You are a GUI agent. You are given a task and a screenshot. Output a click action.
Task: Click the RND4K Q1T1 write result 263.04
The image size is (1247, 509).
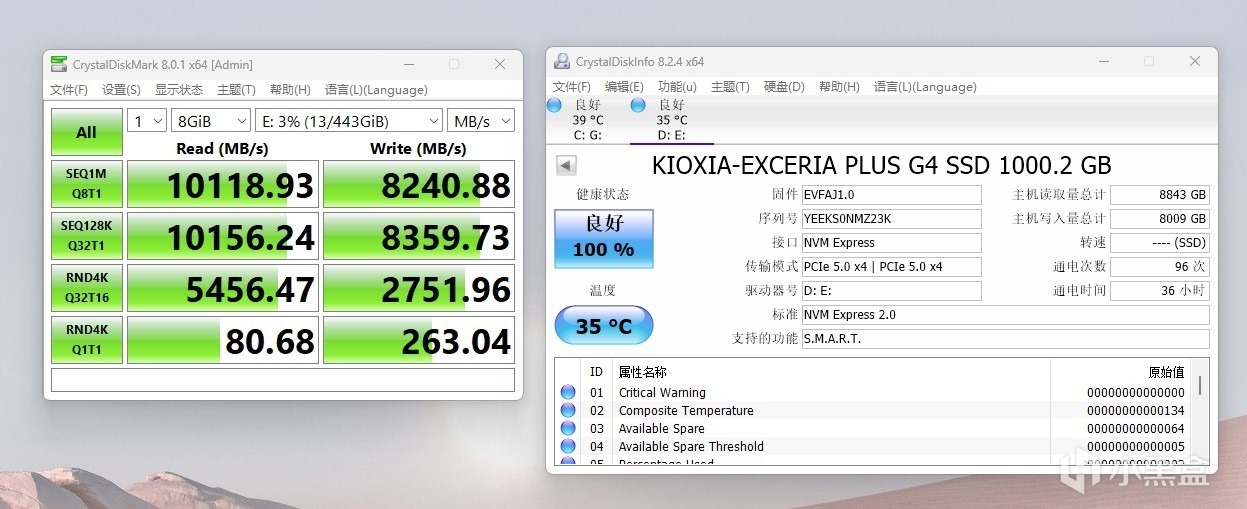coord(419,340)
